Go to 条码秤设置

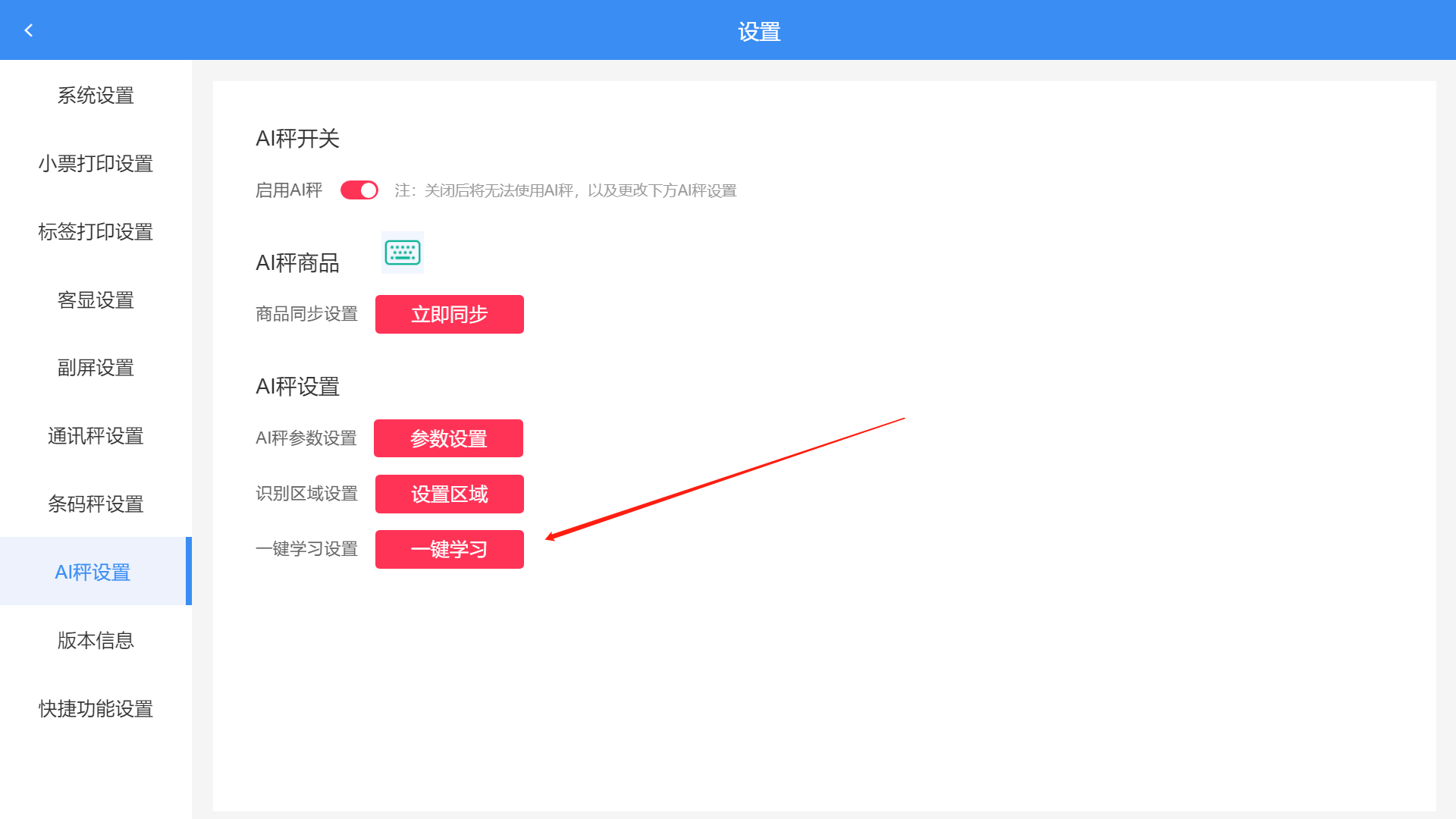coord(96,504)
